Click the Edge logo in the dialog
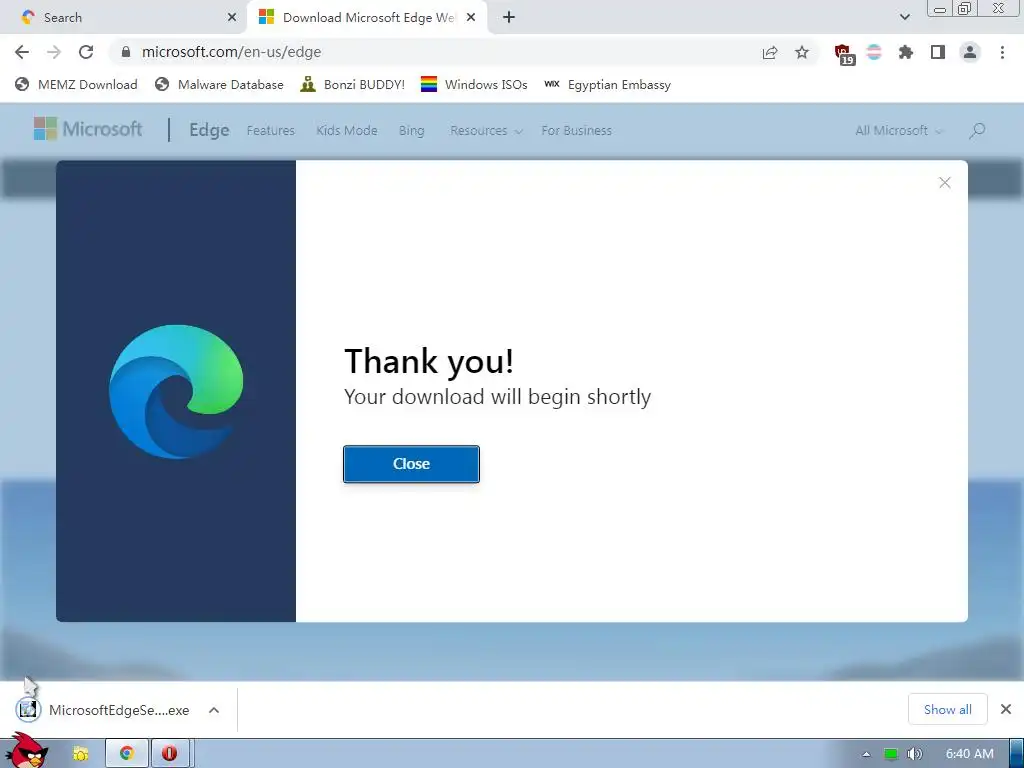Viewport: 1024px width, 768px height. 176,392
